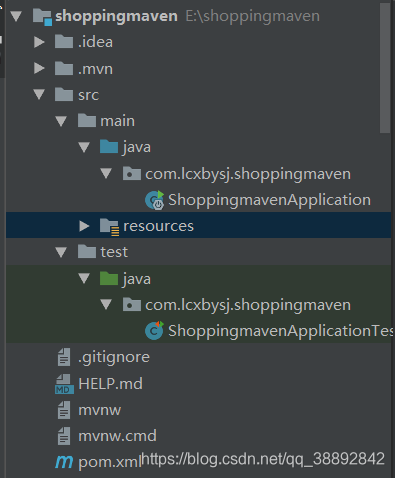Viewport: 395px width, 478px height.
Task: Expand the .idea folder arrow
Action: (39, 42)
